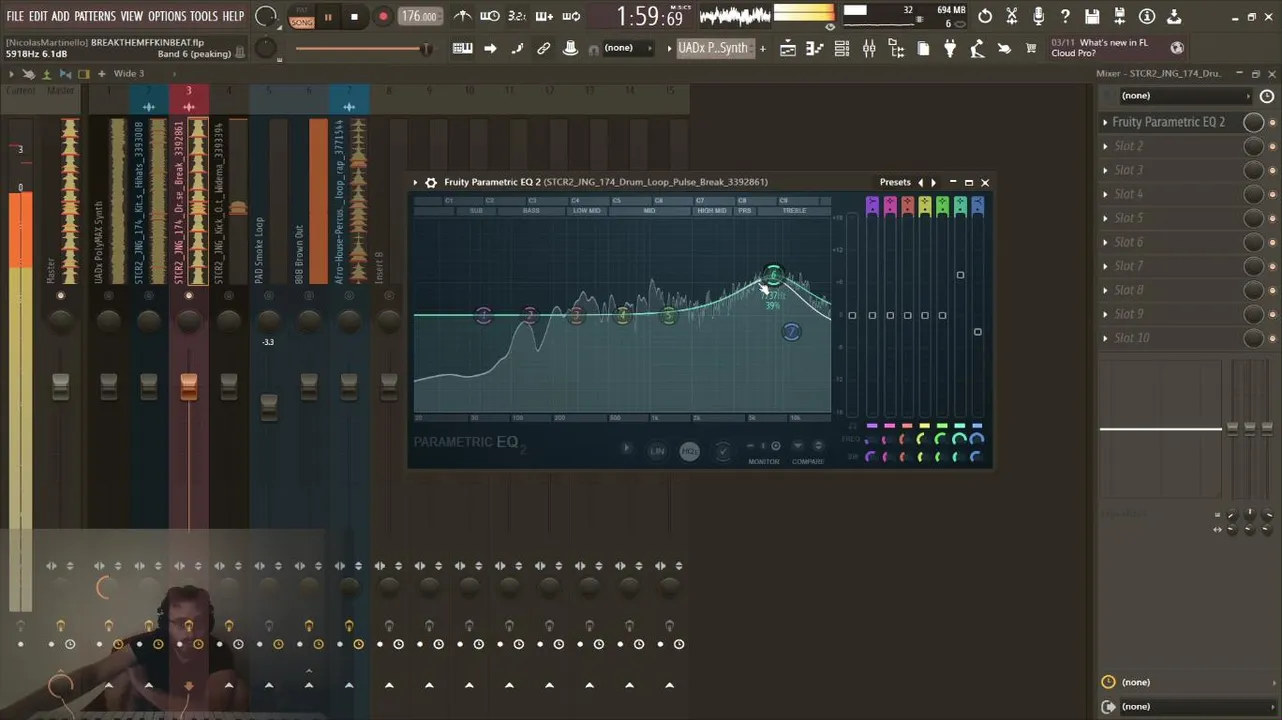Open the audio editor scissors icon

click(x=1012, y=16)
